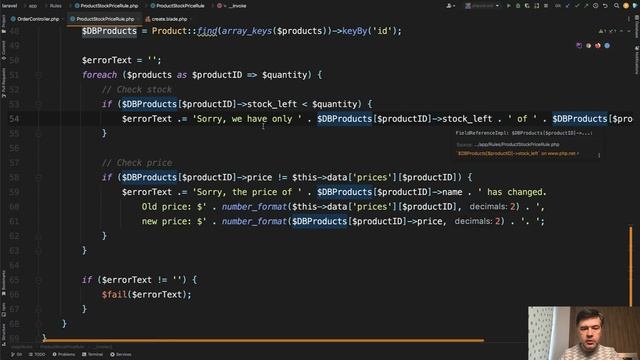The image size is (640, 360).
Task: Click the tooltip more options kebab
Action: (599, 155)
